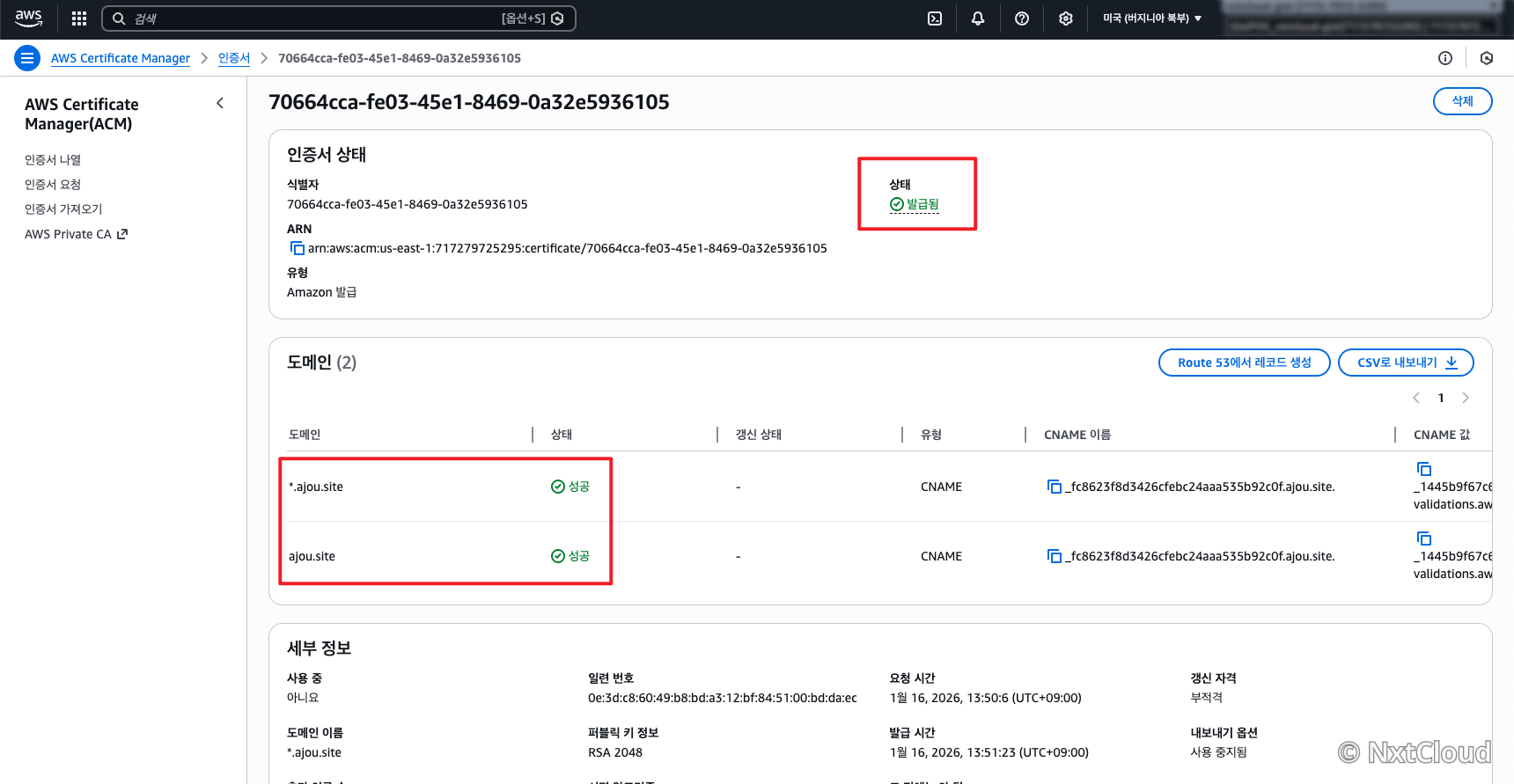
Task: Copy CNAME value for ajou.site row
Action: click(x=1424, y=539)
